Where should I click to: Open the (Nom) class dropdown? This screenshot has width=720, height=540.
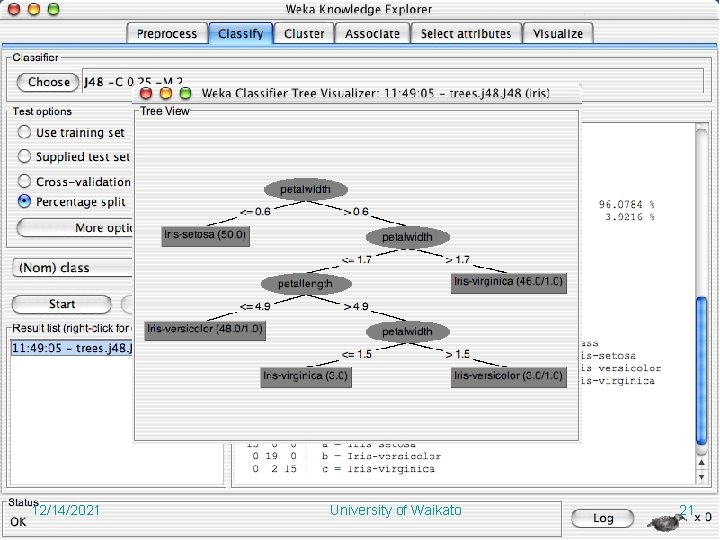[73, 268]
